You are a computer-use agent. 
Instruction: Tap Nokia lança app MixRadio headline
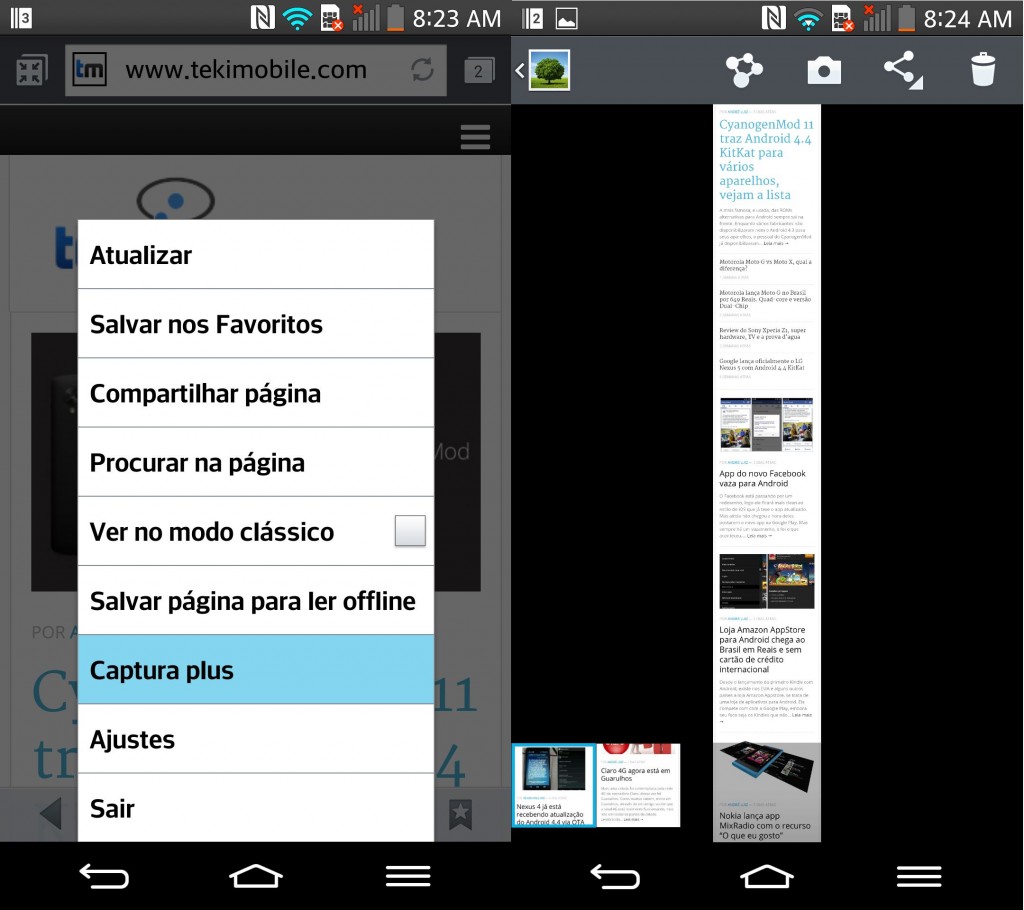(765, 826)
